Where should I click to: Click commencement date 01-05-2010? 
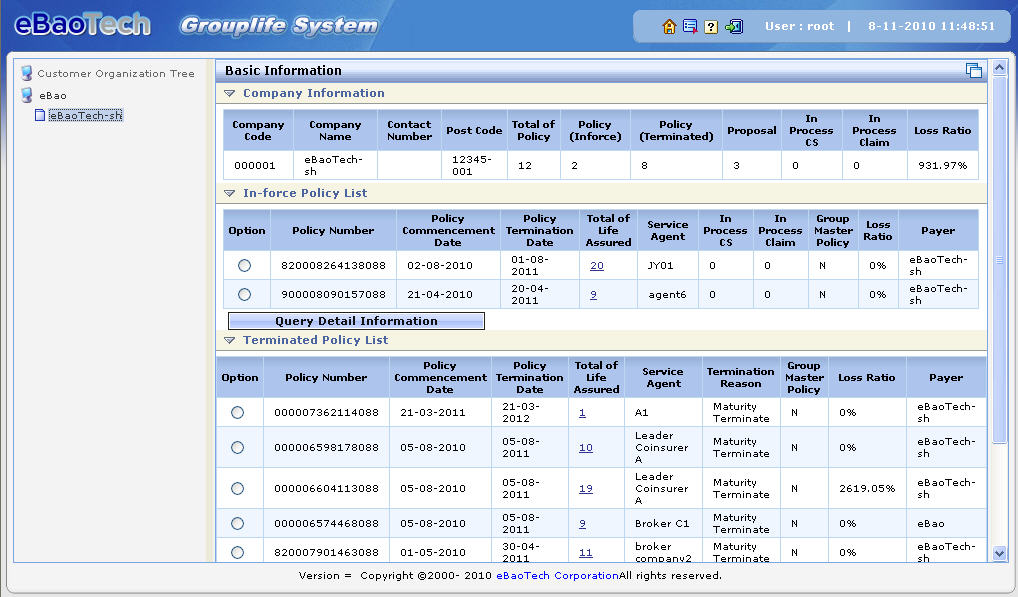(x=432, y=553)
